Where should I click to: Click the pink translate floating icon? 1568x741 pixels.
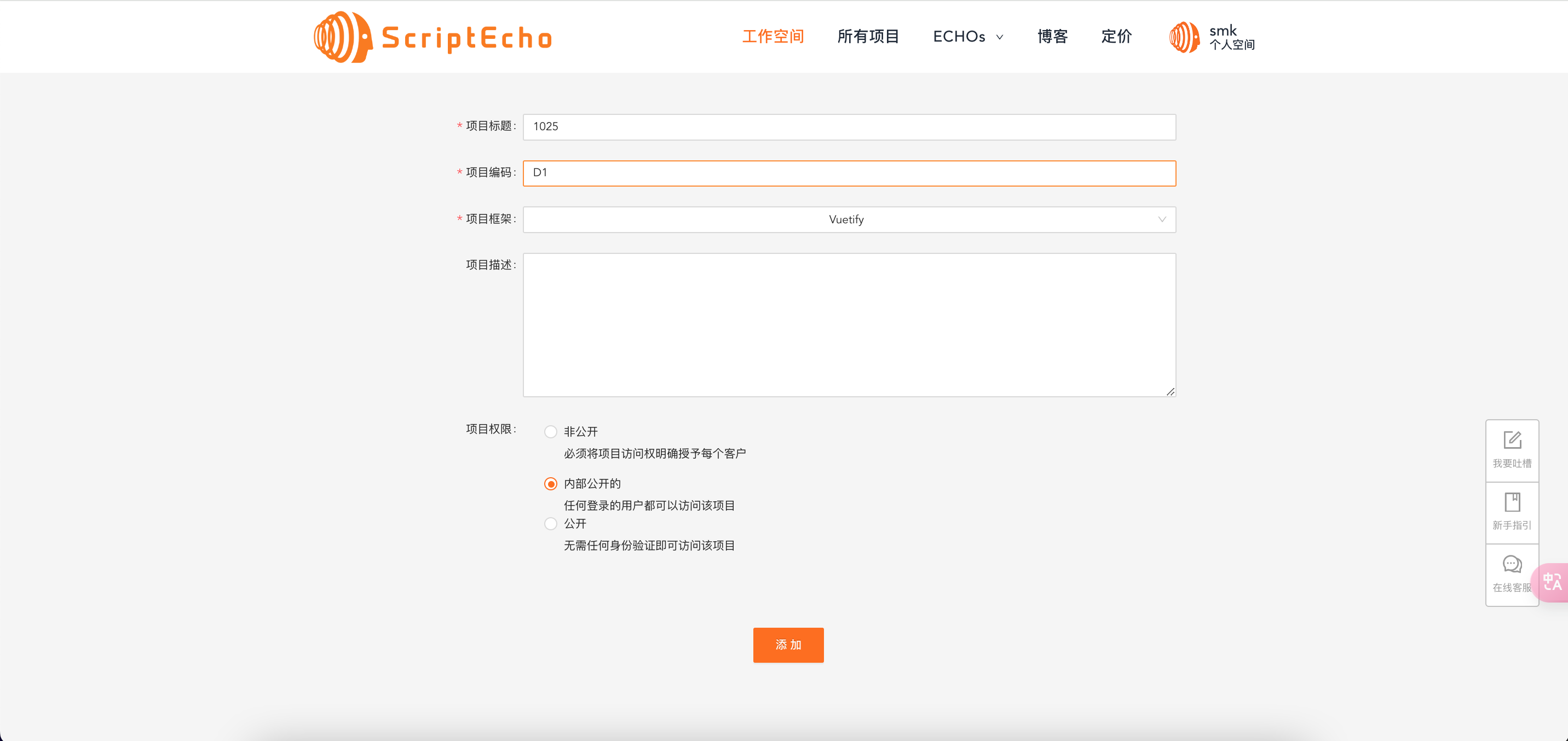[x=1553, y=582]
